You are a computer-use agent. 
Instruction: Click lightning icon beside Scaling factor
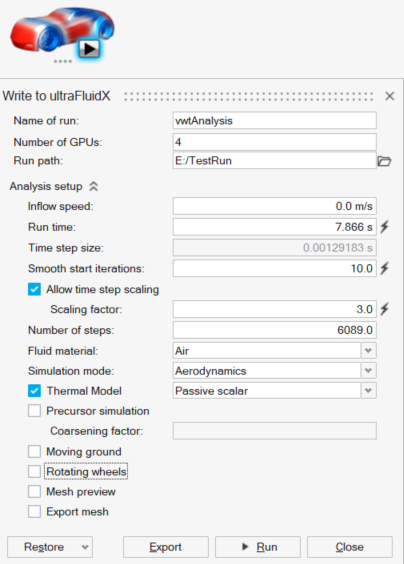(x=385, y=309)
